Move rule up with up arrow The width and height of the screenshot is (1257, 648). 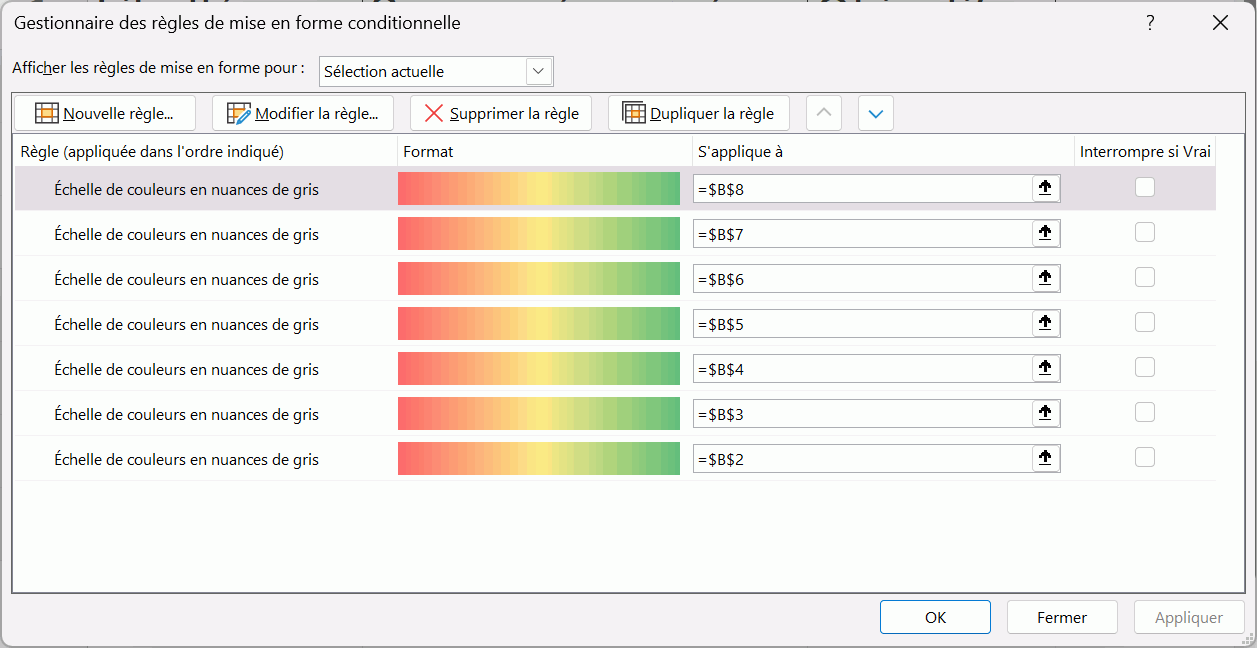[823, 114]
